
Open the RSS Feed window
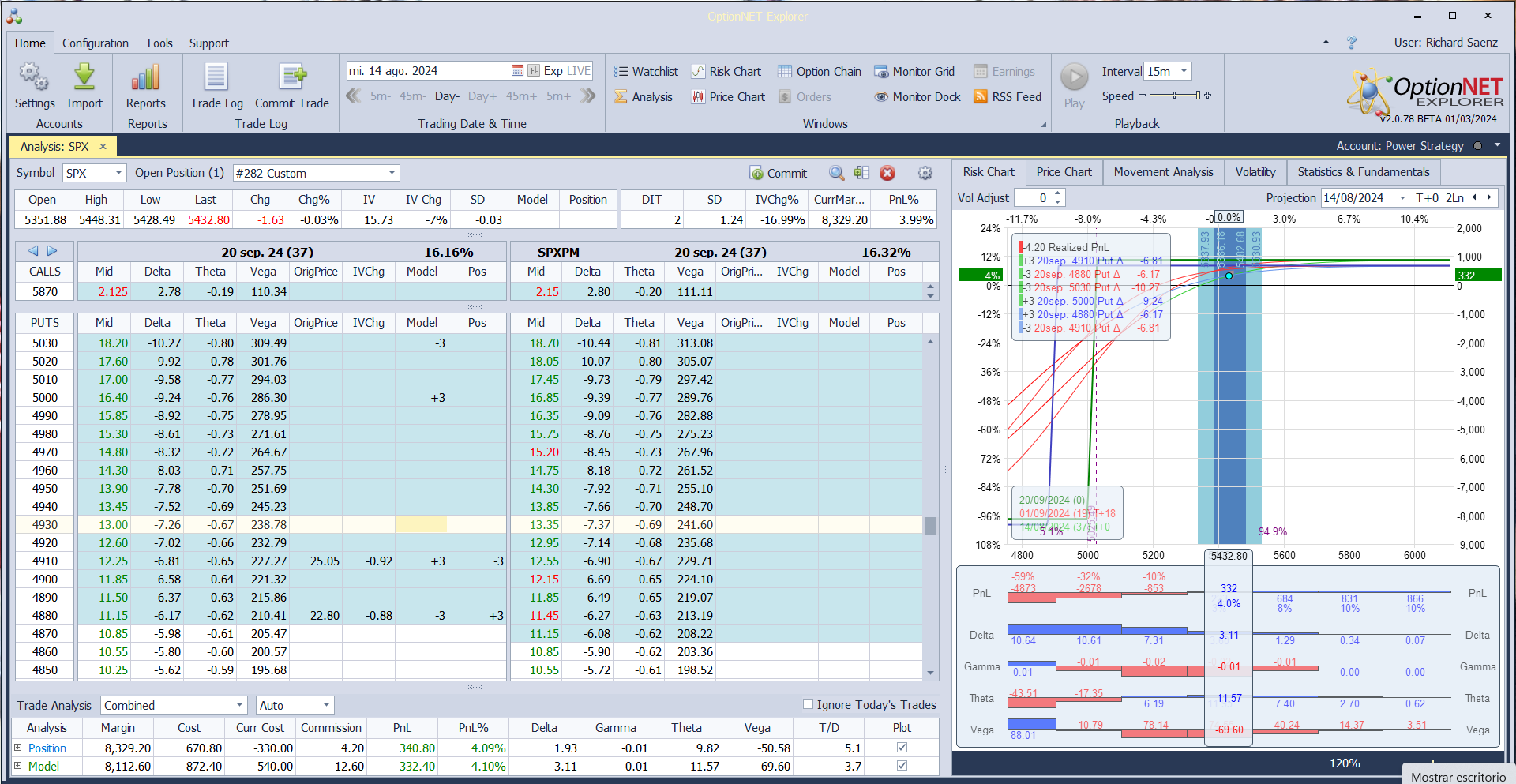pos(1008,96)
